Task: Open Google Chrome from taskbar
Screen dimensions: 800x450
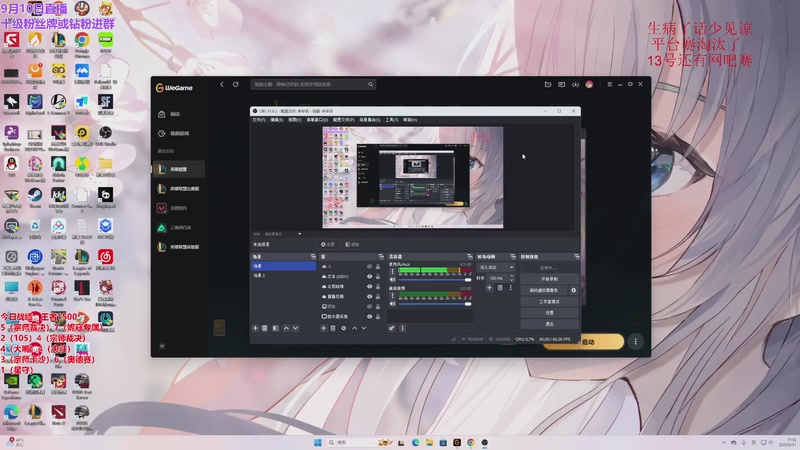Action: point(471,442)
